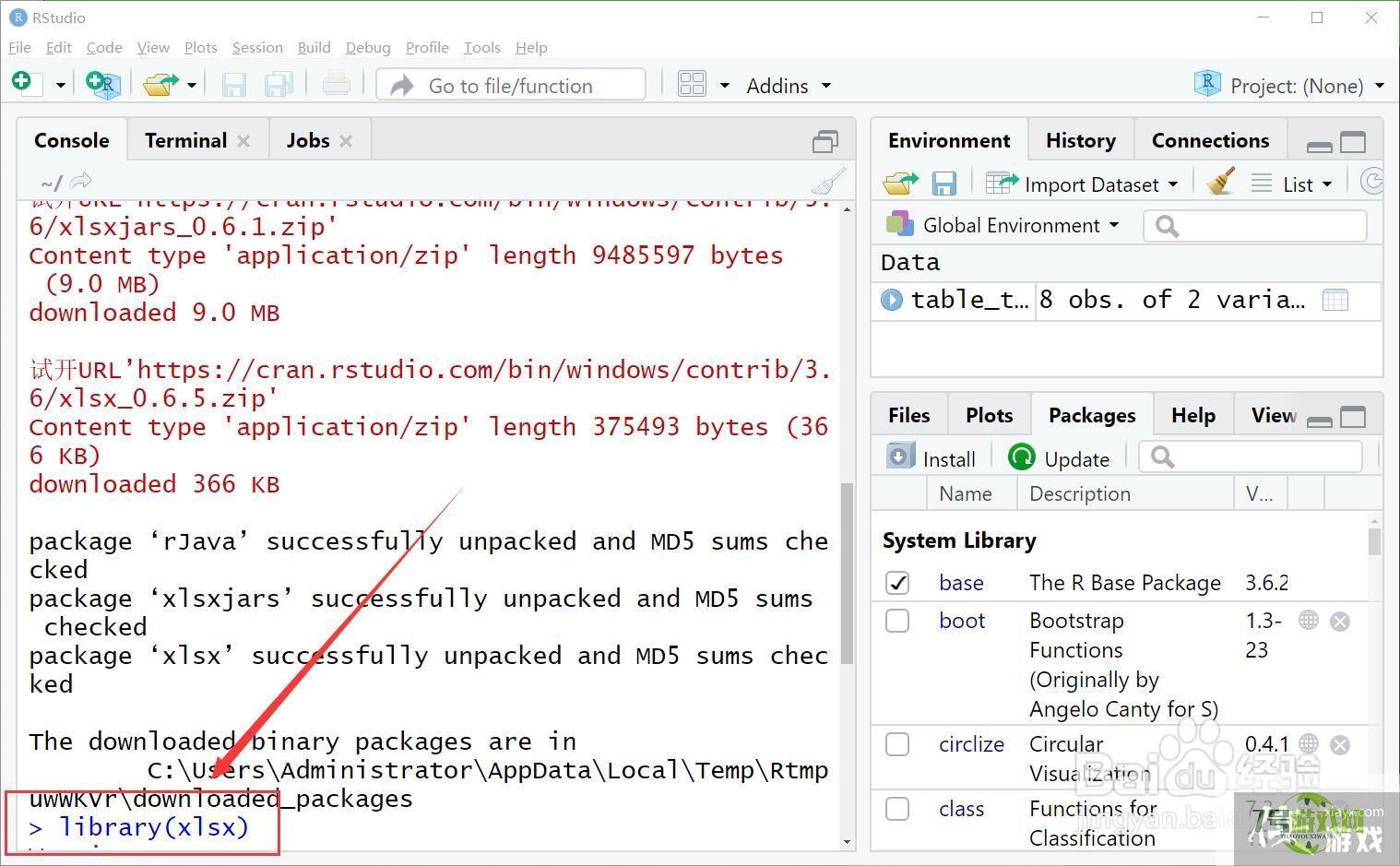
Task: Open the Global Environment dropdown
Action: tap(1003, 225)
